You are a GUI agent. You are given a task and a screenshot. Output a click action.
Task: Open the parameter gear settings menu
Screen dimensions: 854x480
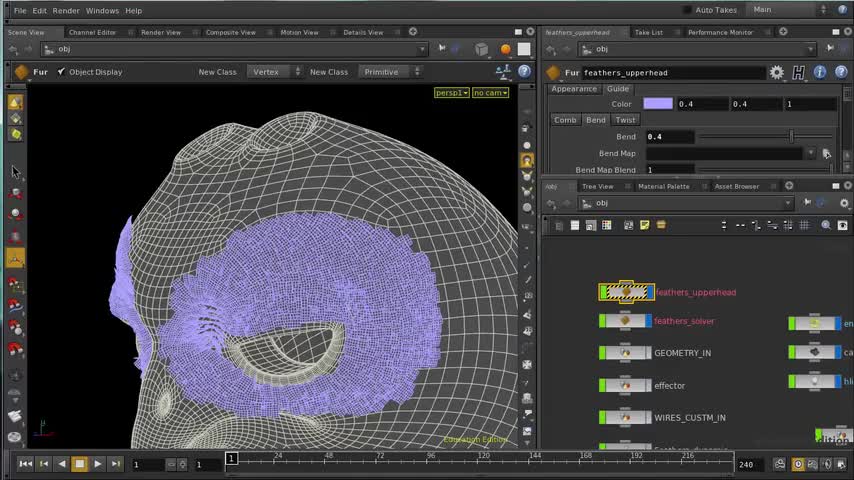tap(777, 72)
